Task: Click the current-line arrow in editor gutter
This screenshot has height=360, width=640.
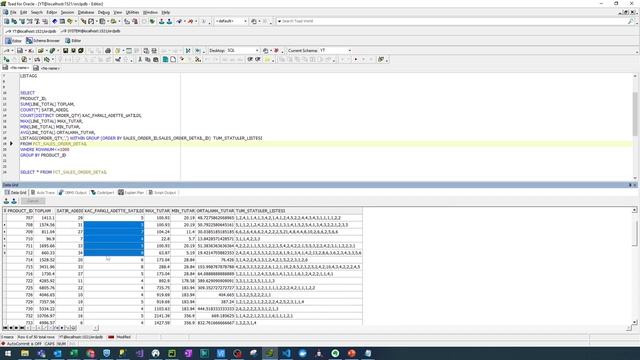Action: (x=11, y=144)
